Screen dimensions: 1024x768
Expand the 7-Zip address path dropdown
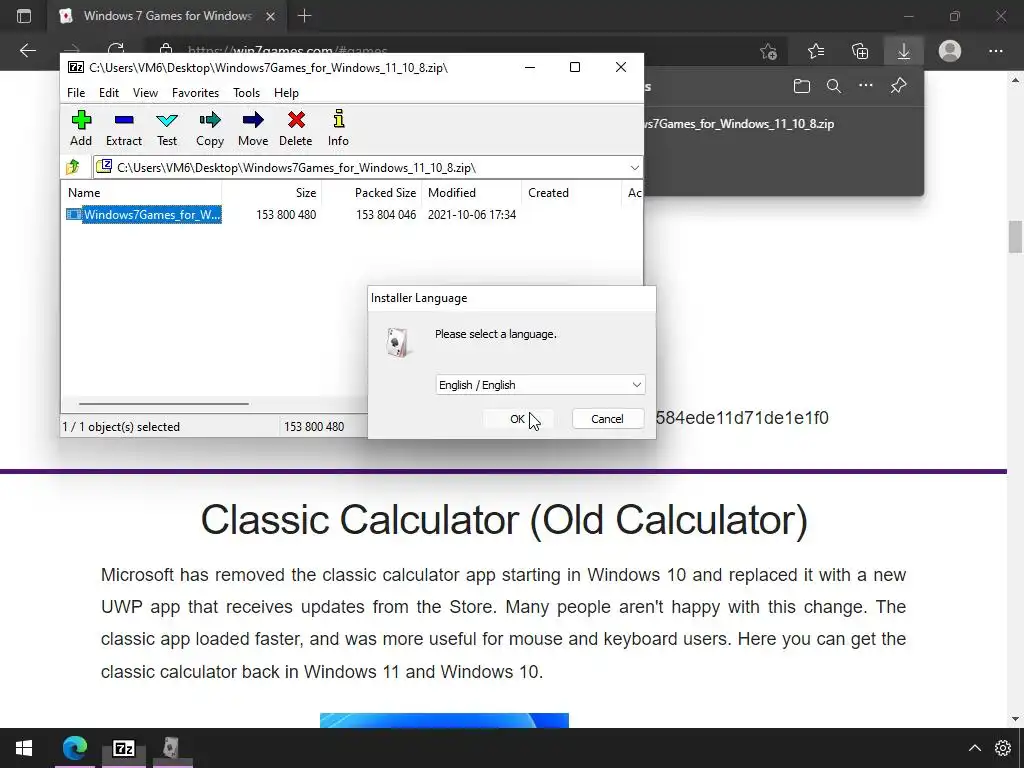(x=634, y=168)
